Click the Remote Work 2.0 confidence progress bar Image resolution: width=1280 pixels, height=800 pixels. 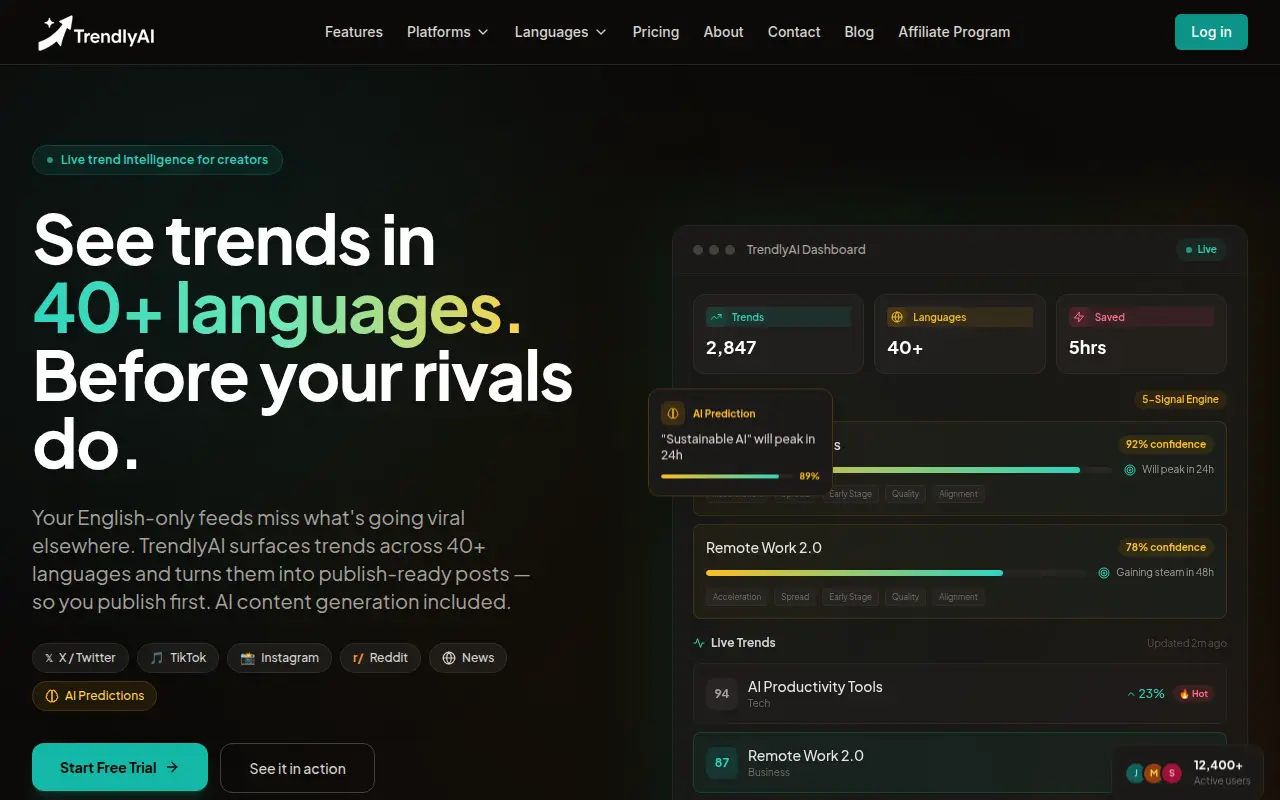point(896,573)
